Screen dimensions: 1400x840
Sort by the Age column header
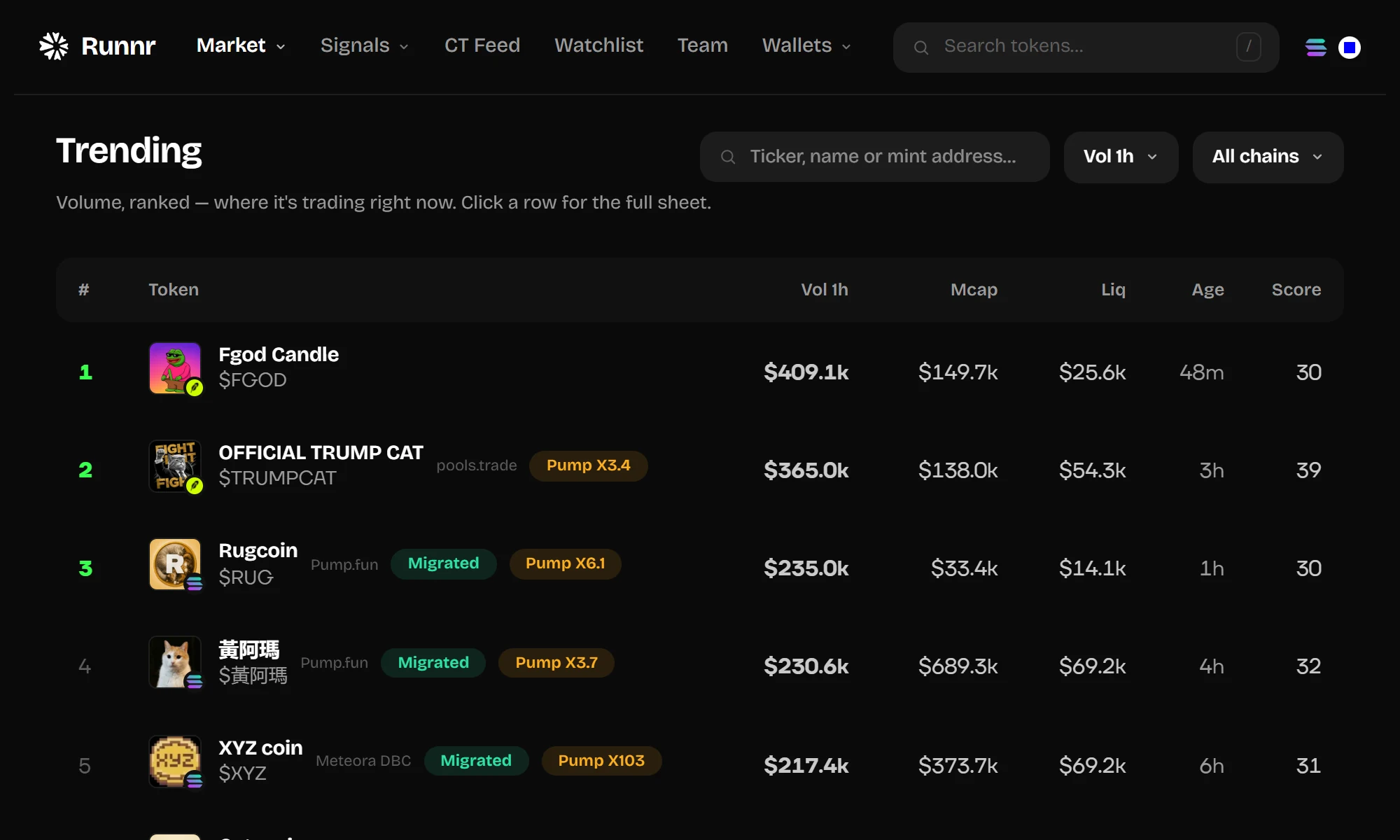tap(1207, 290)
